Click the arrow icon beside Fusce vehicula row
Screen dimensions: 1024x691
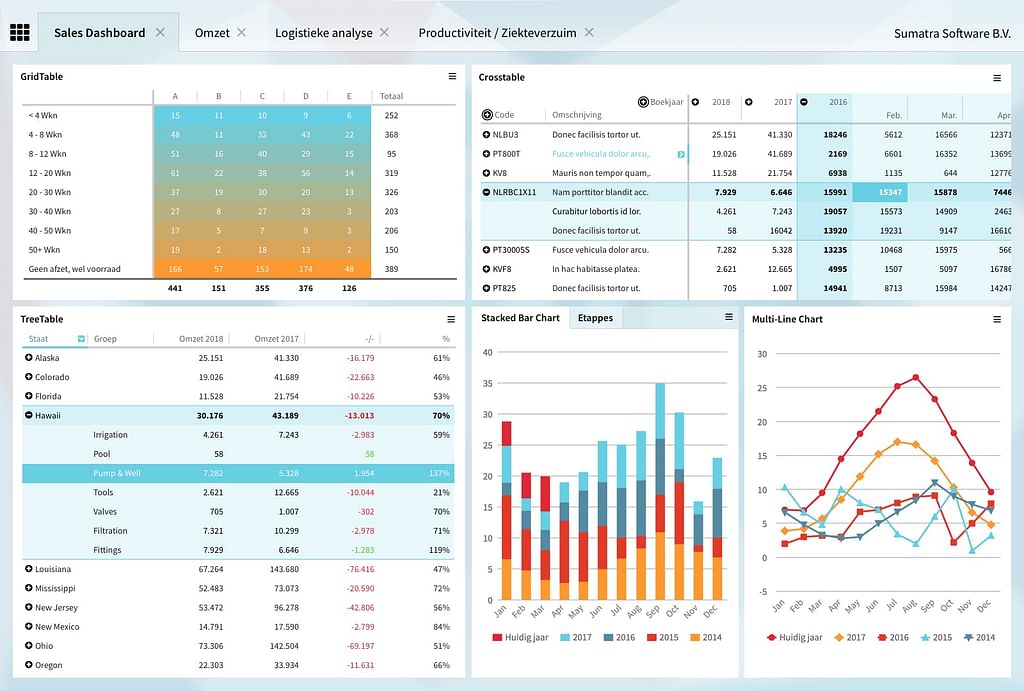pyautogui.click(x=681, y=154)
